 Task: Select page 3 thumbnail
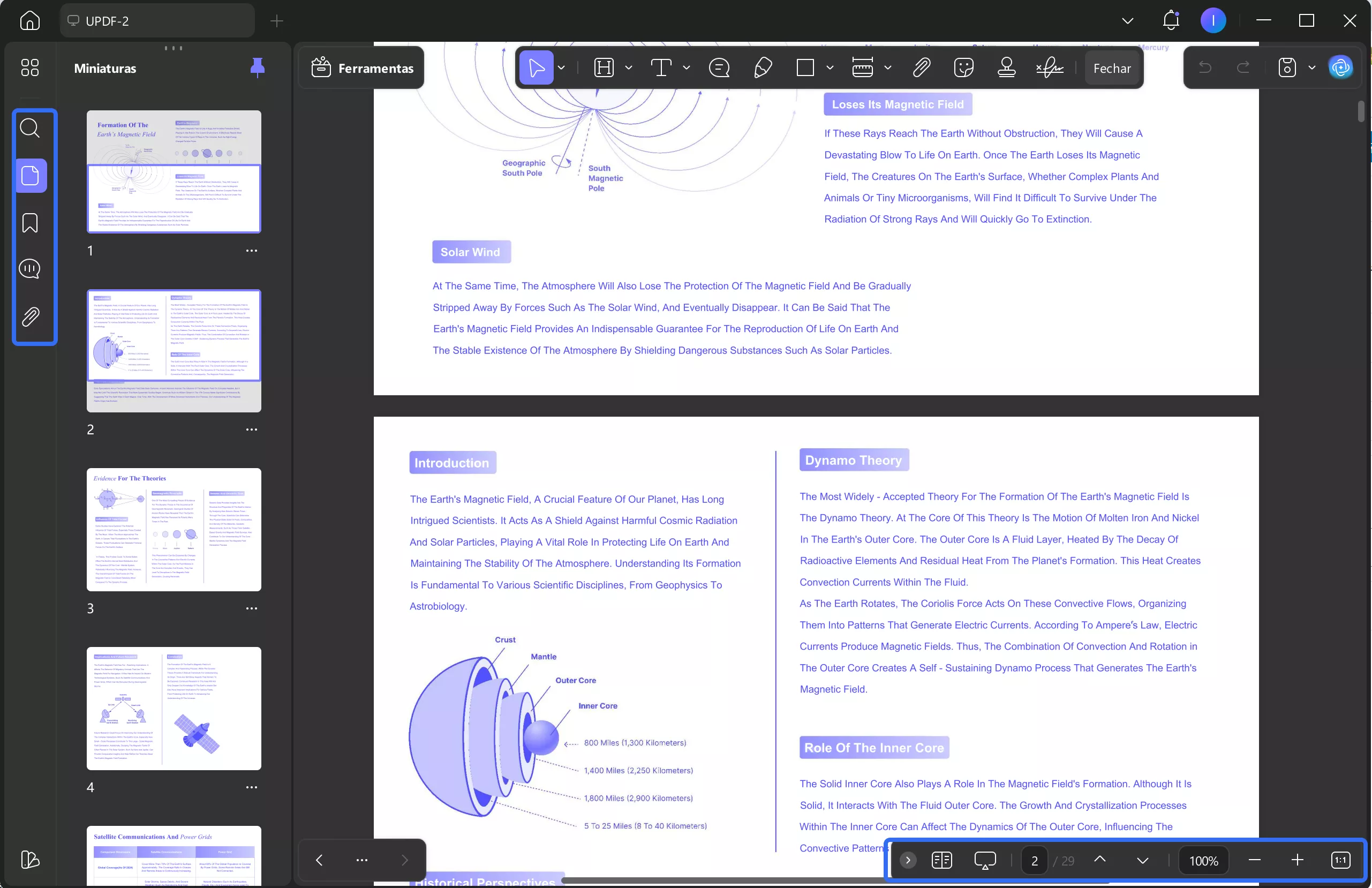(174, 529)
